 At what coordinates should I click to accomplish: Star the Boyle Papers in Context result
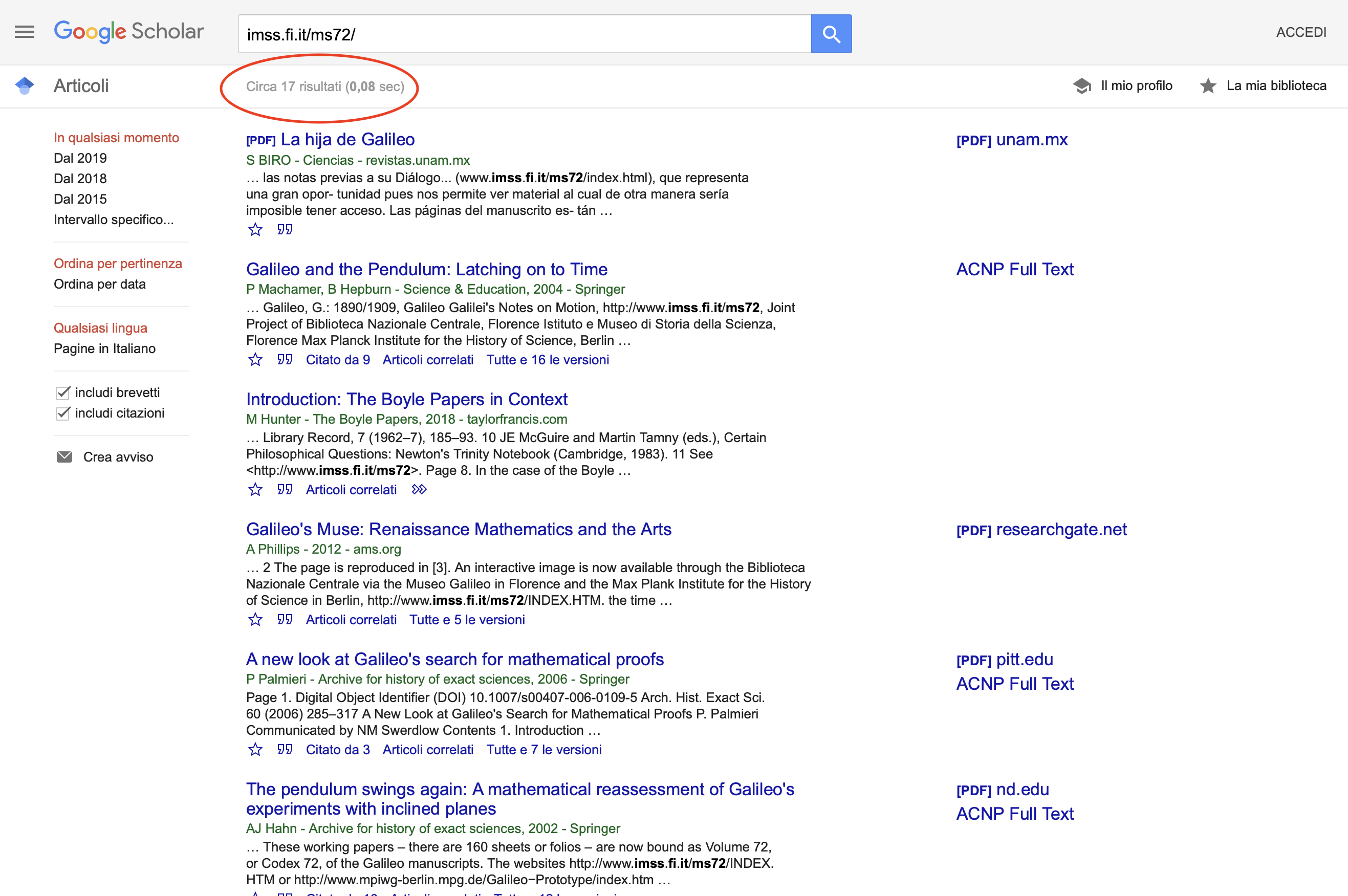[x=255, y=490]
